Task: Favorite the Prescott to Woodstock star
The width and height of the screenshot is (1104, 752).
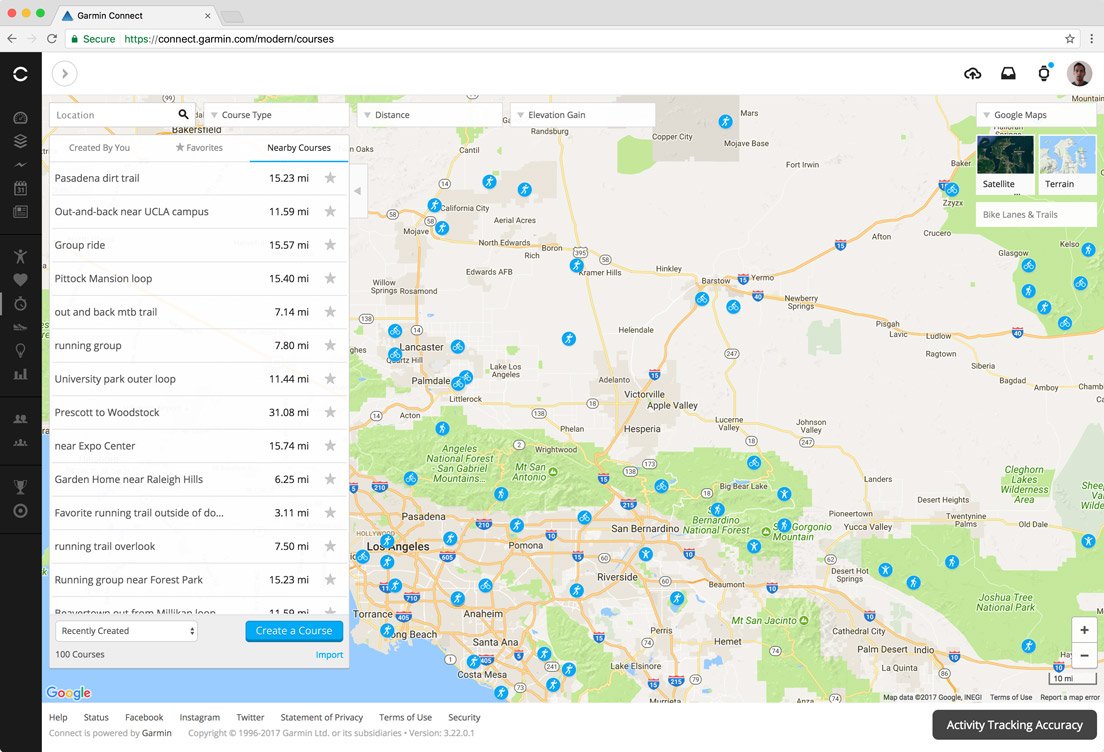Action: click(x=330, y=412)
